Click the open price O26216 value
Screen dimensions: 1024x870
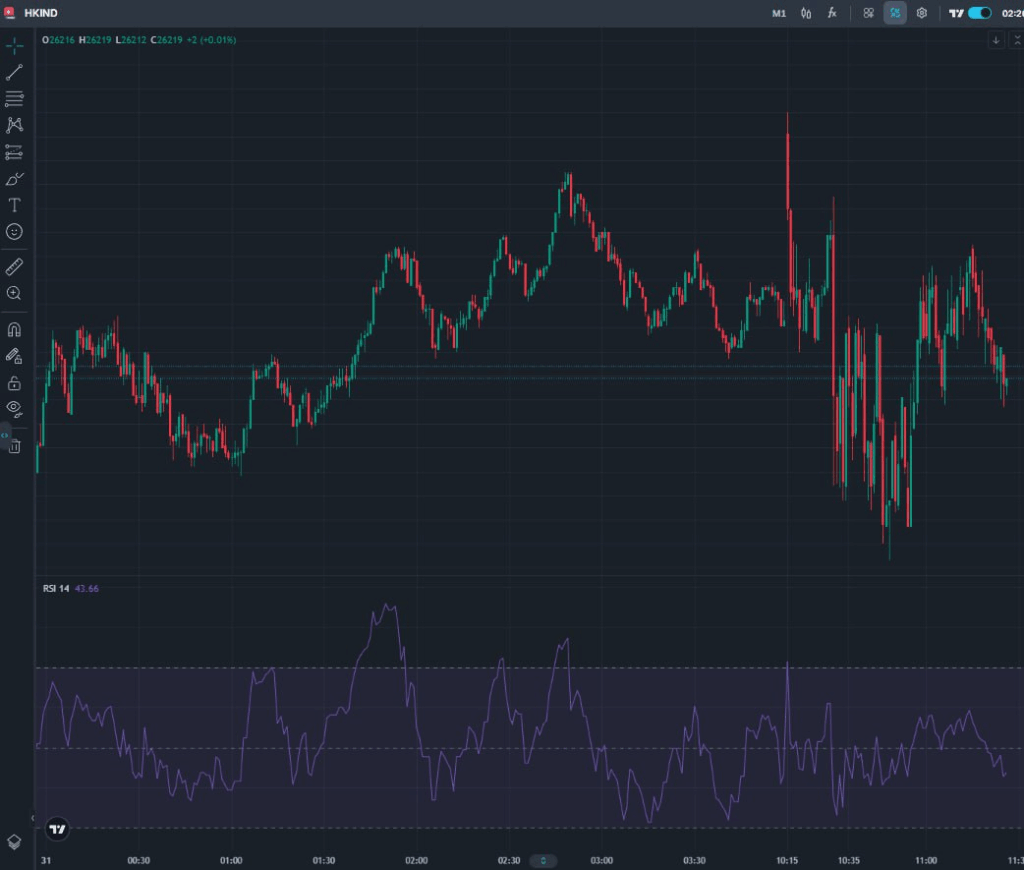point(58,40)
